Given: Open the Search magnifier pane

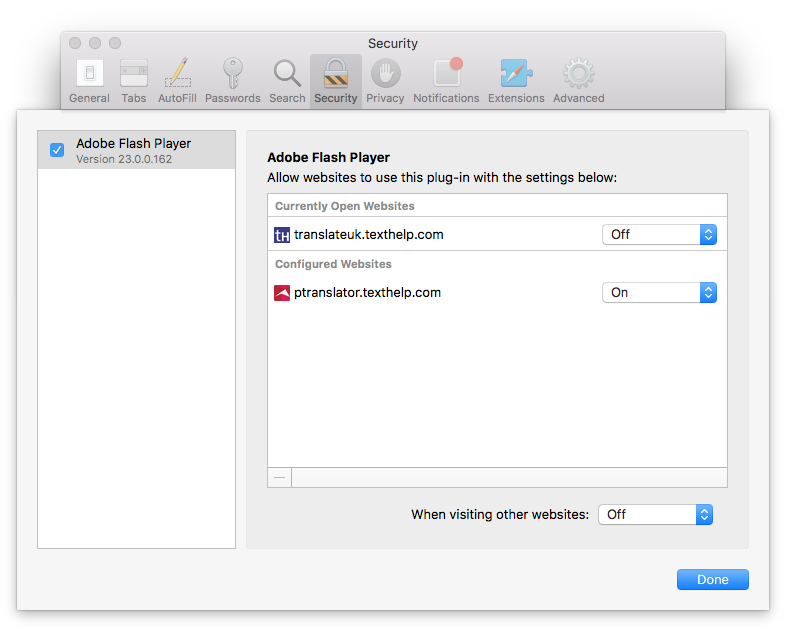Looking at the screenshot, I should coord(287,81).
